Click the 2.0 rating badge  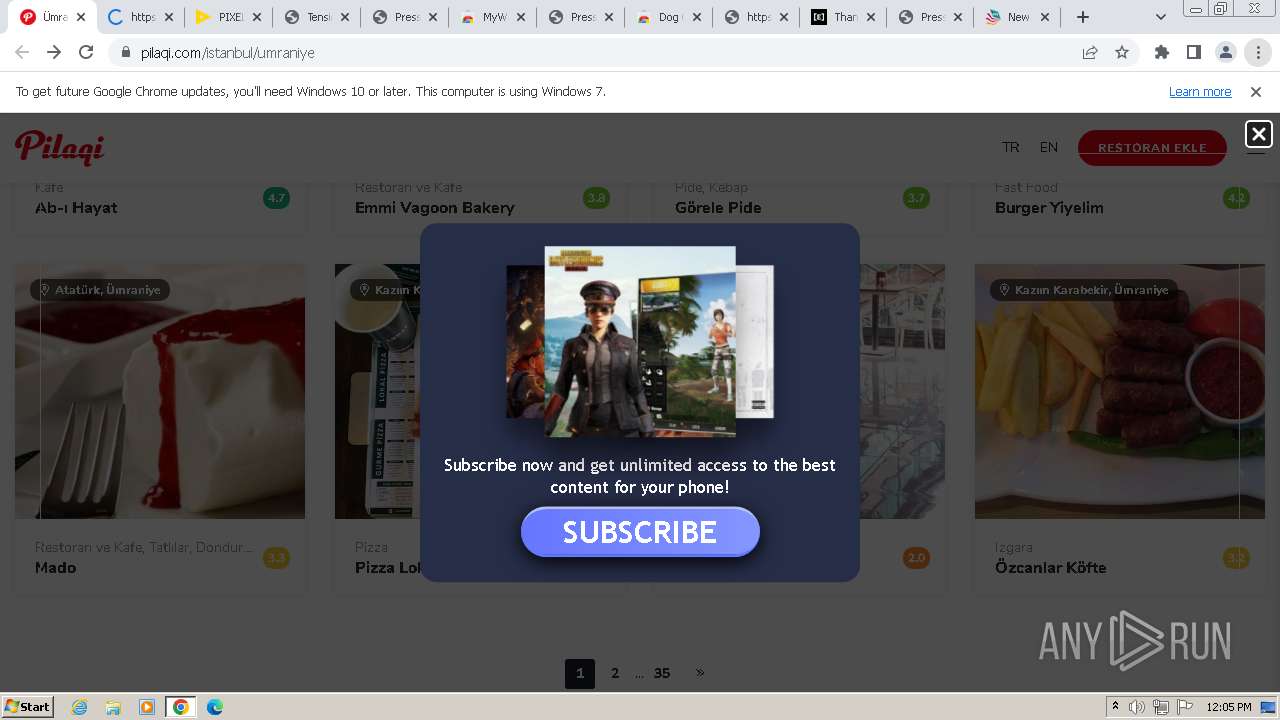(x=917, y=558)
